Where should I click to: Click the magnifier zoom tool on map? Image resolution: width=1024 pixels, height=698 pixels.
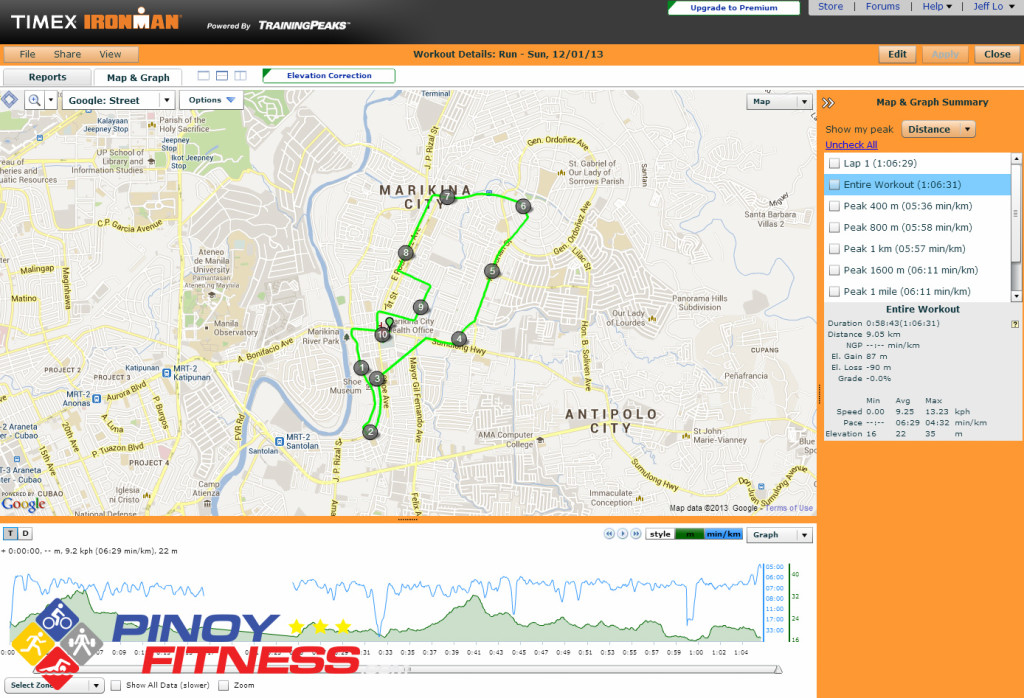tap(35, 100)
